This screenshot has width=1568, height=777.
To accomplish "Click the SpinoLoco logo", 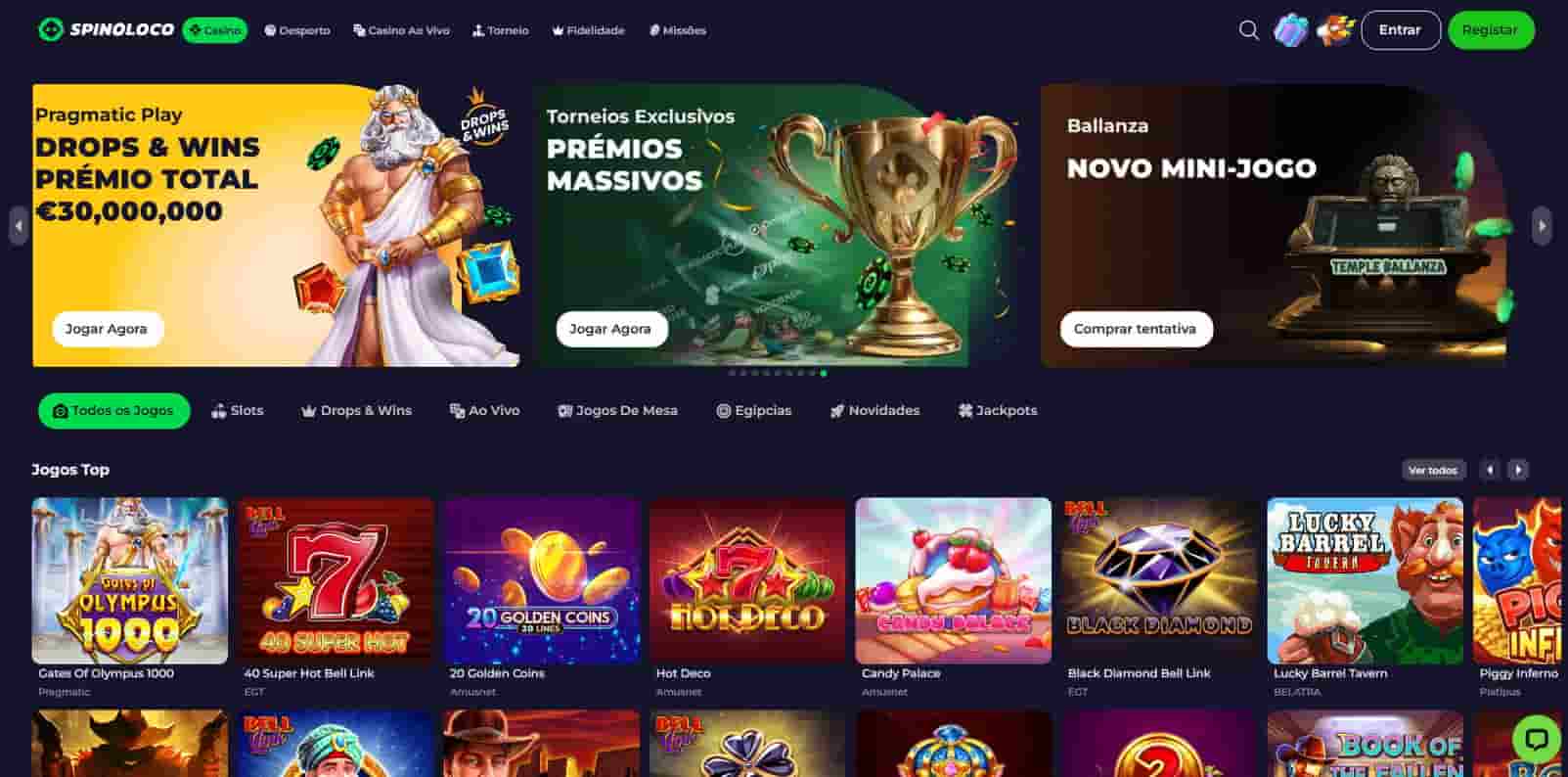I will point(106,29).
